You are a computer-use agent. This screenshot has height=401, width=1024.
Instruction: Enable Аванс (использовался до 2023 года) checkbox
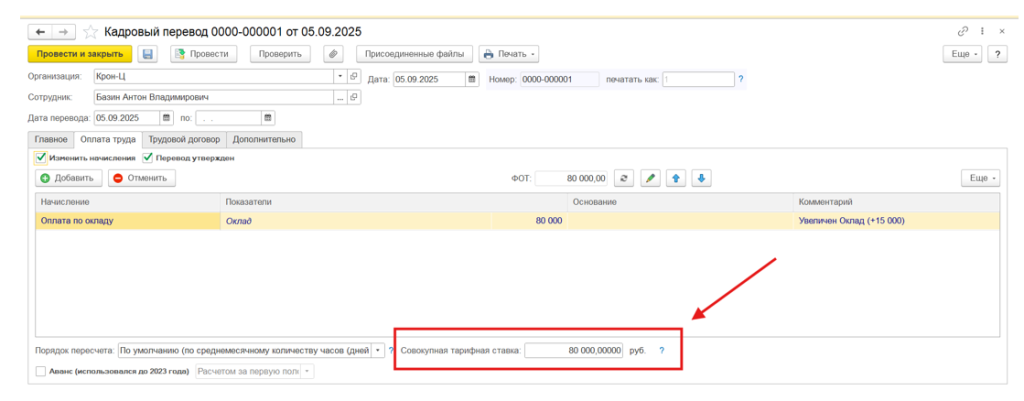pyautogui.click(x=41, y=372)
